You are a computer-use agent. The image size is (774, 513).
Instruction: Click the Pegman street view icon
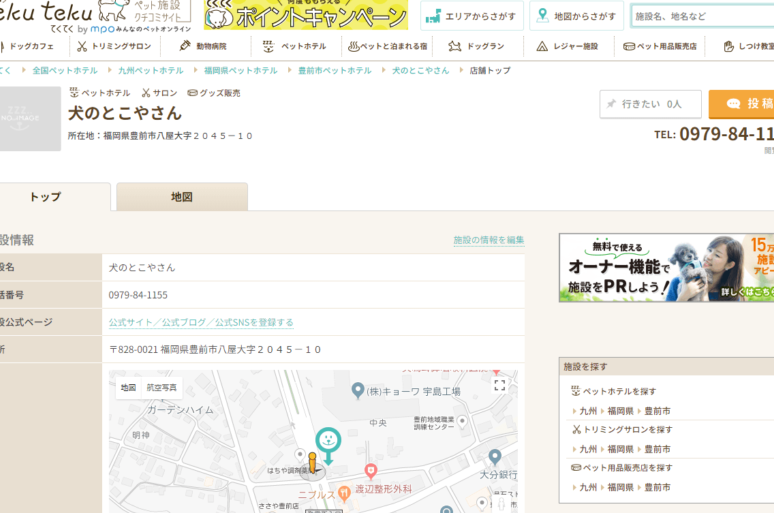(x=312, y=462)
